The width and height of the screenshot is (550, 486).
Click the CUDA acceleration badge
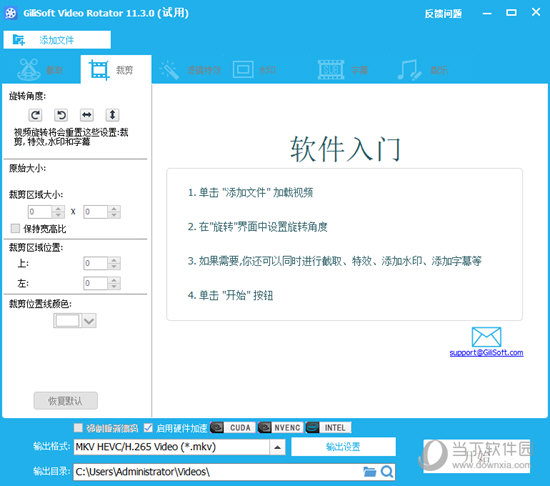pyautogui.click(x=233, y=428)
